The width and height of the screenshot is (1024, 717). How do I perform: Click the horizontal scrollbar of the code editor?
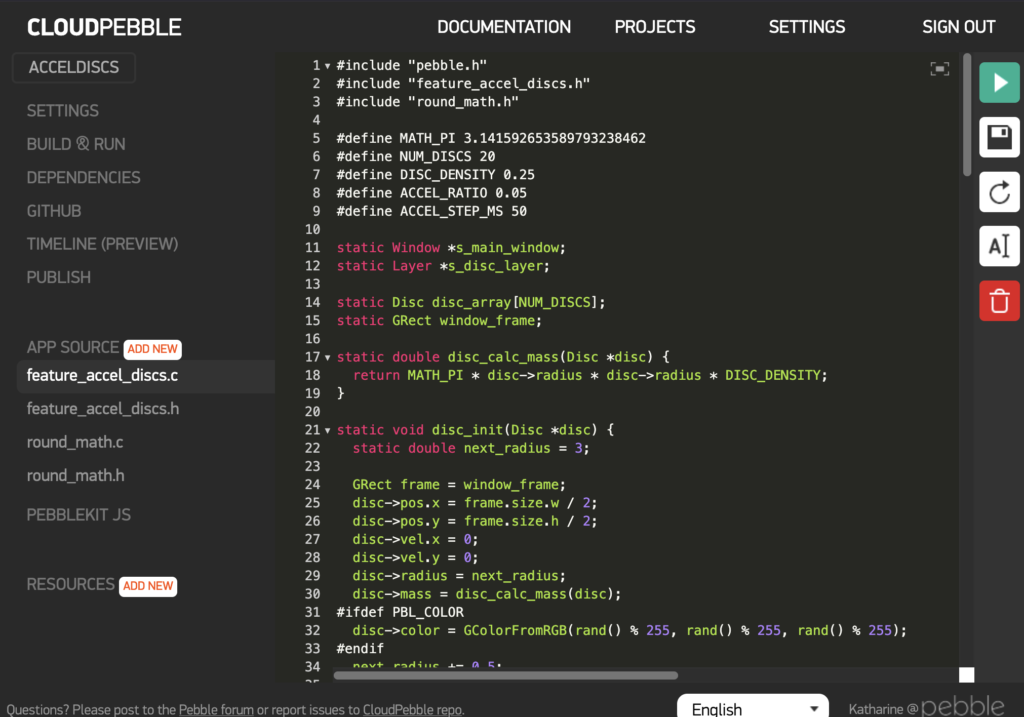(505, 675)
